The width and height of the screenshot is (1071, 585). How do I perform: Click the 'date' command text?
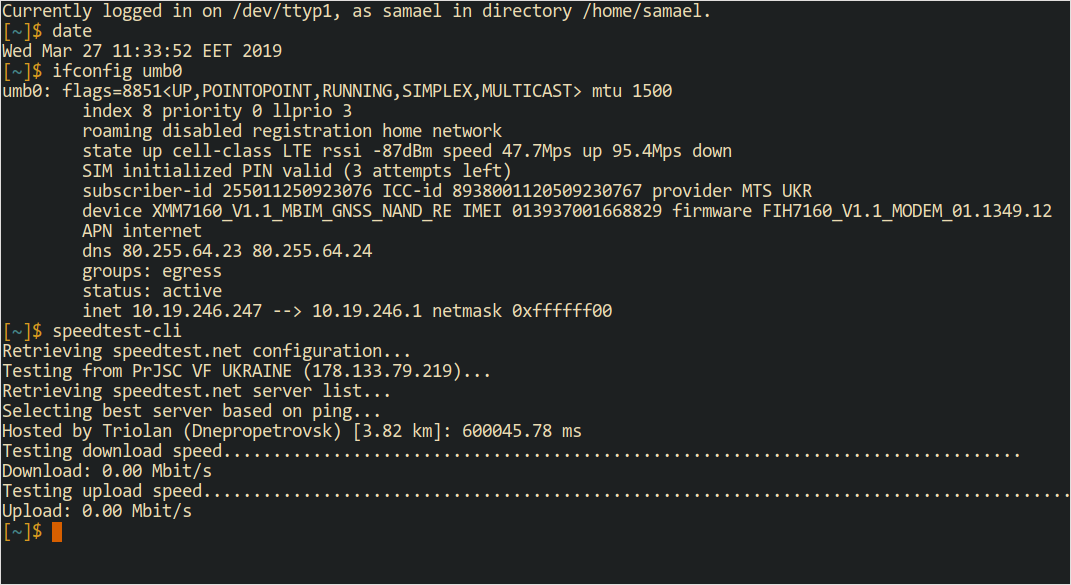(72, 31)
